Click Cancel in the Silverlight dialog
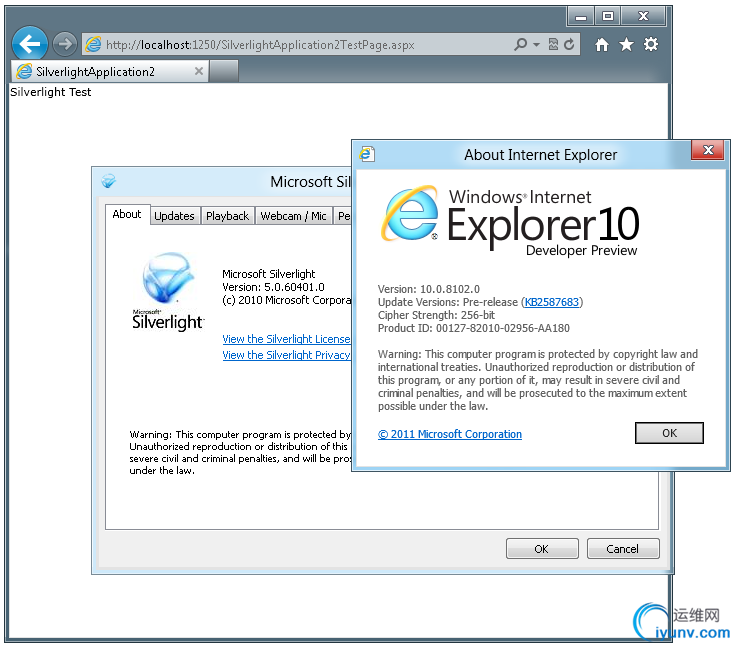This screenshot has width=736, height=649. pos(623,549)
